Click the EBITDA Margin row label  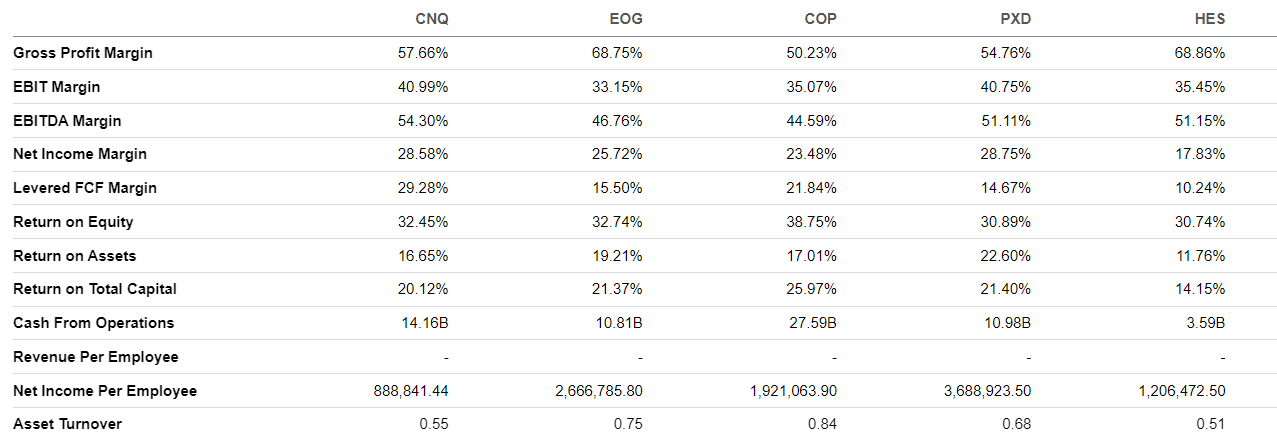67,121
